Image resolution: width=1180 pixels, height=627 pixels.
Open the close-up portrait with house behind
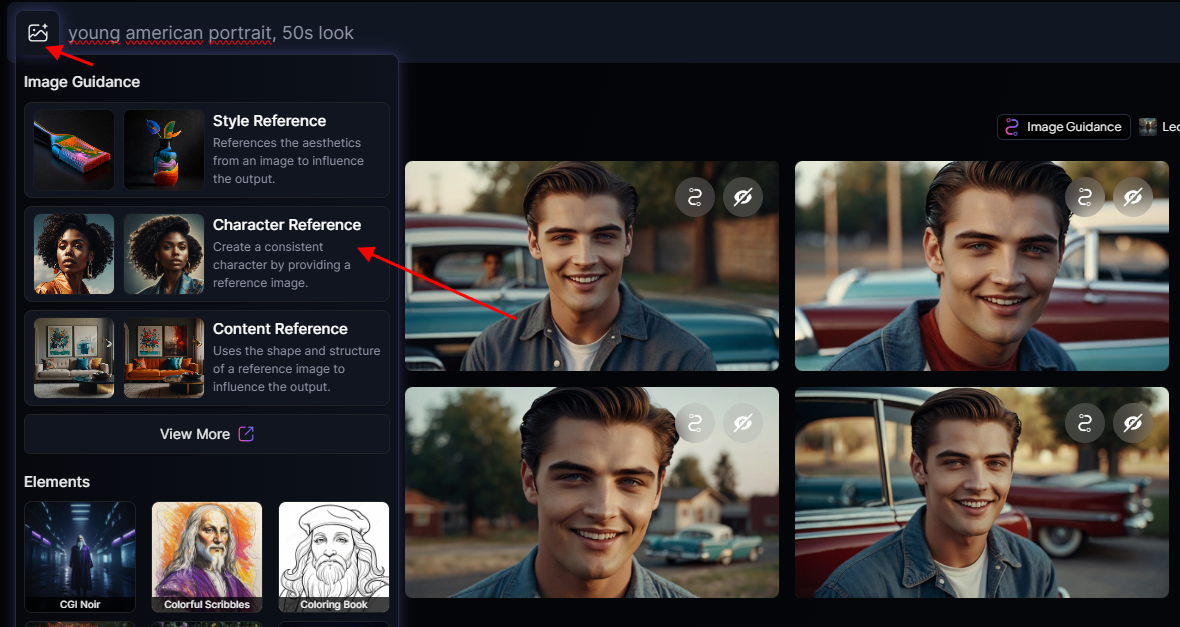(x=592, y=492)
